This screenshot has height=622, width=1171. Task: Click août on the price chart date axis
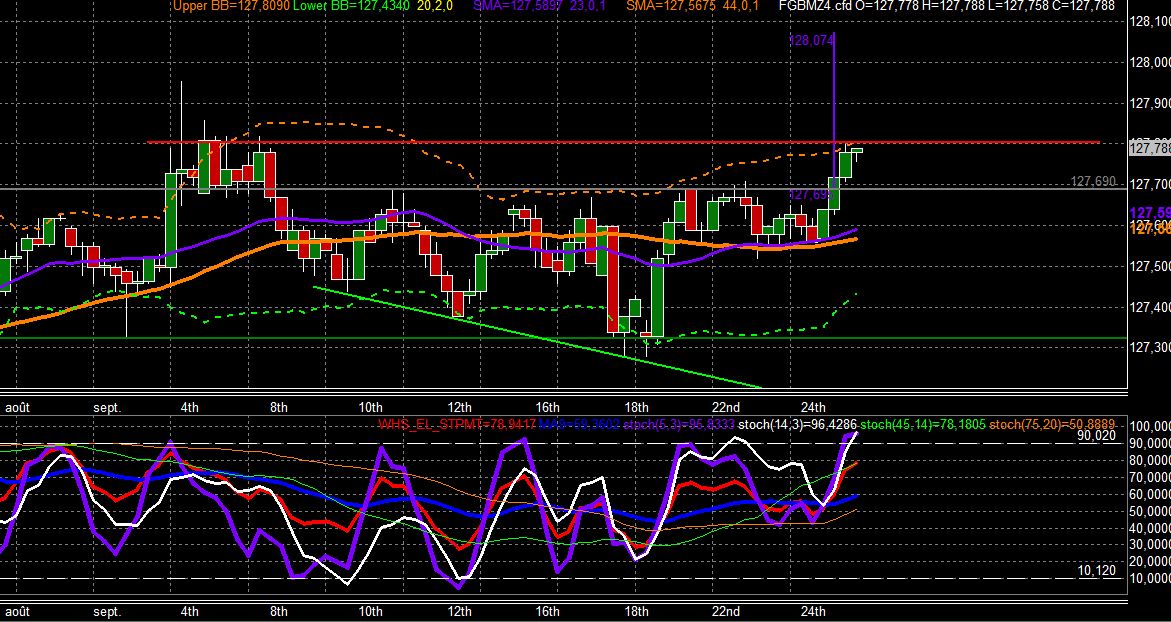18,407
